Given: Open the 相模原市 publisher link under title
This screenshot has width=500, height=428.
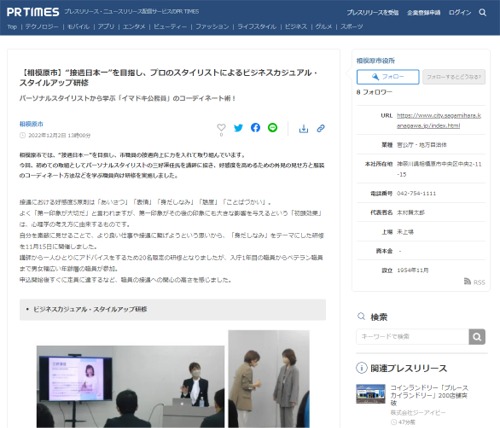Looking at the screenshot, I should (31, 124).
